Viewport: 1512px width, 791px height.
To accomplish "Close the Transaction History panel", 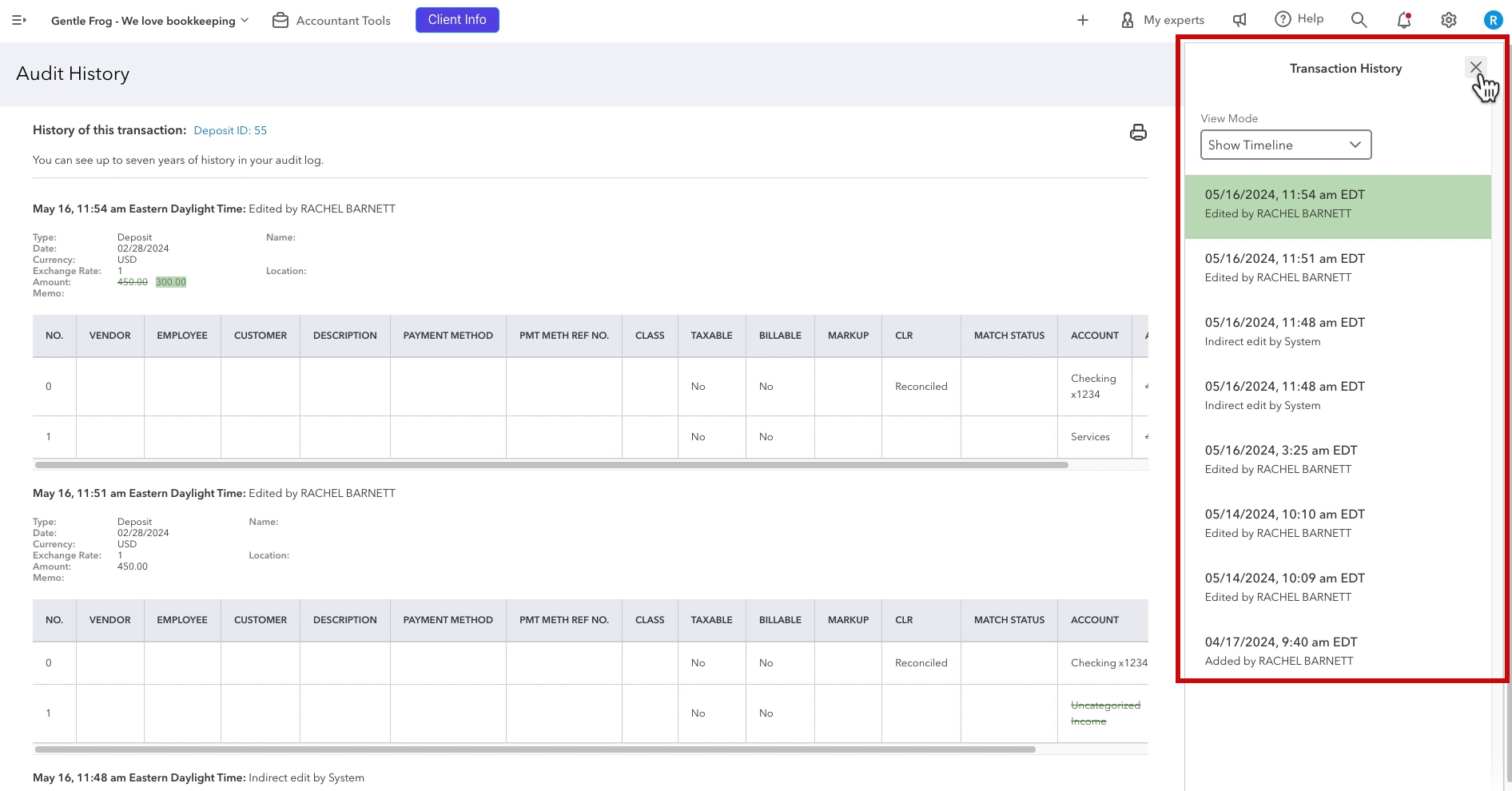I will [x=1476, y=67].
